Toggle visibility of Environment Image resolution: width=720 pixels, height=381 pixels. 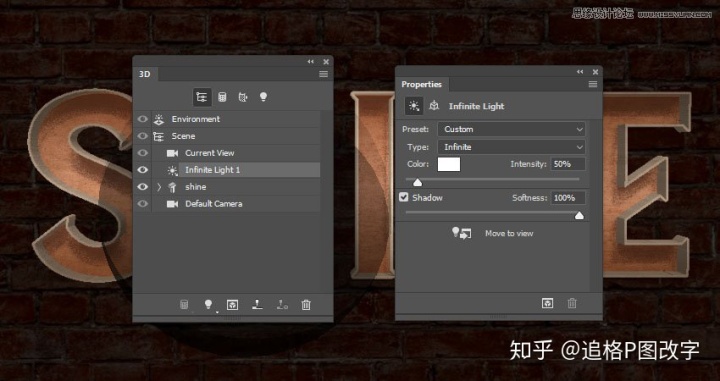click(x=143, y=119)
